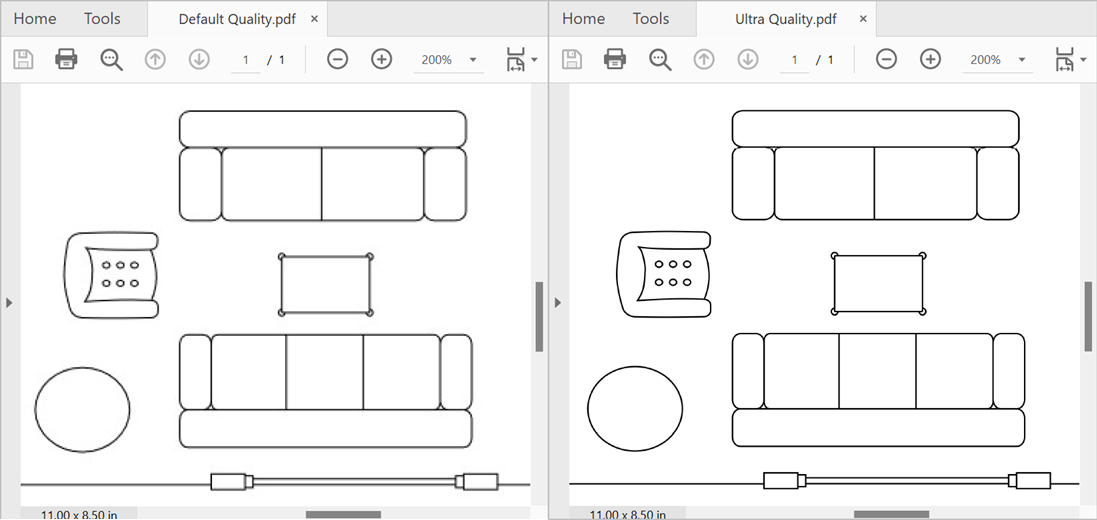Screen dimensions: 1097x520
Task: Click horizontal scrollbar thumb in Ultra Quality window
Action: pyautogui.click(x=892, y=514)
